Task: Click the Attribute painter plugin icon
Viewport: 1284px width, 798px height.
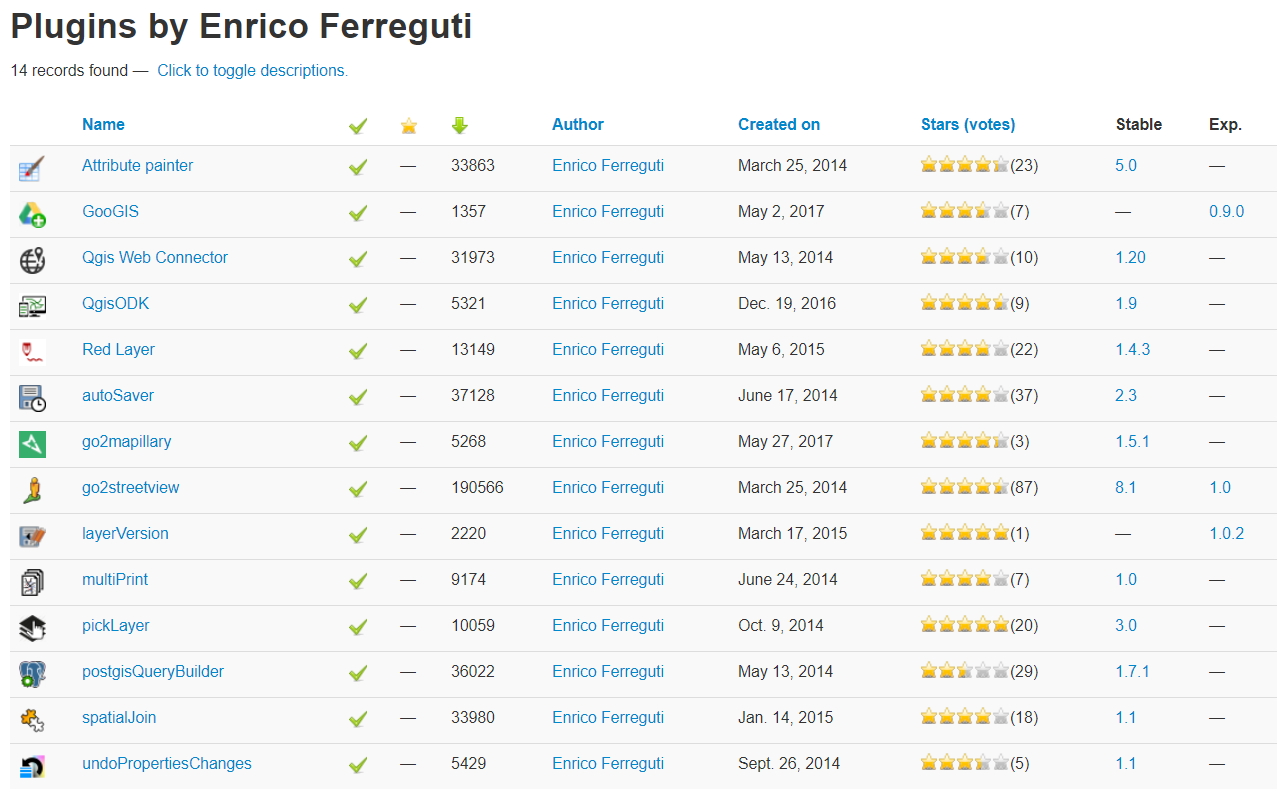Action: [32, 168]
